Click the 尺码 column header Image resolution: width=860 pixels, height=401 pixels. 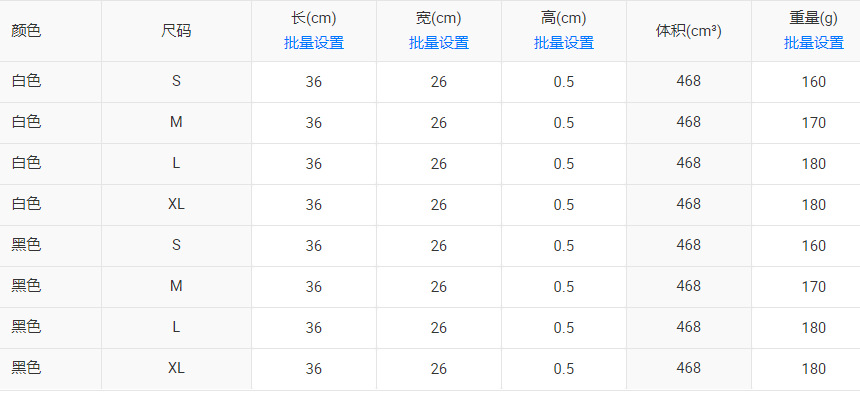[x=176, y=30]
